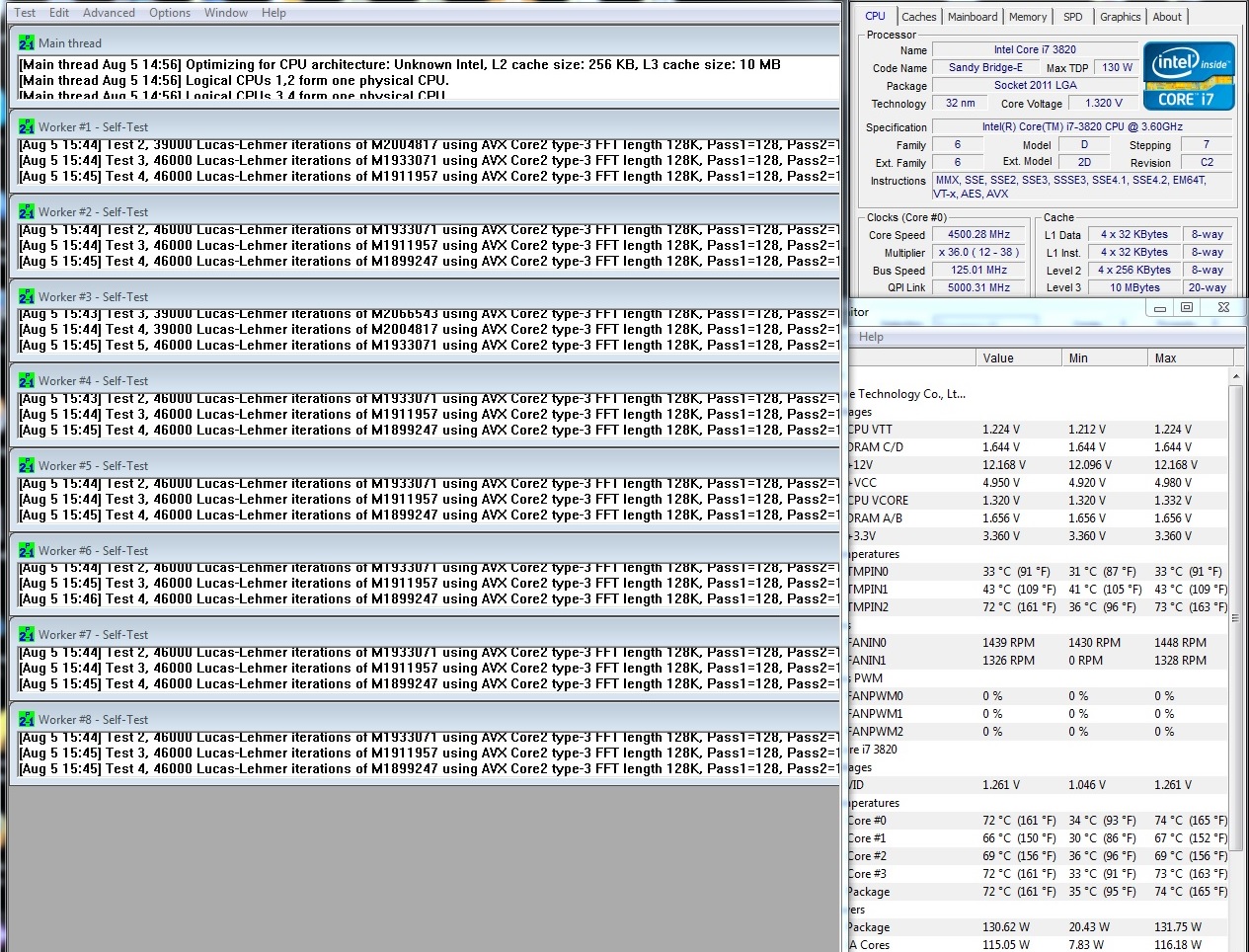Viewport: 1249px width, 952px height.
Task: Select the Core #3 temperature row
Action: tap(1039, 874)
